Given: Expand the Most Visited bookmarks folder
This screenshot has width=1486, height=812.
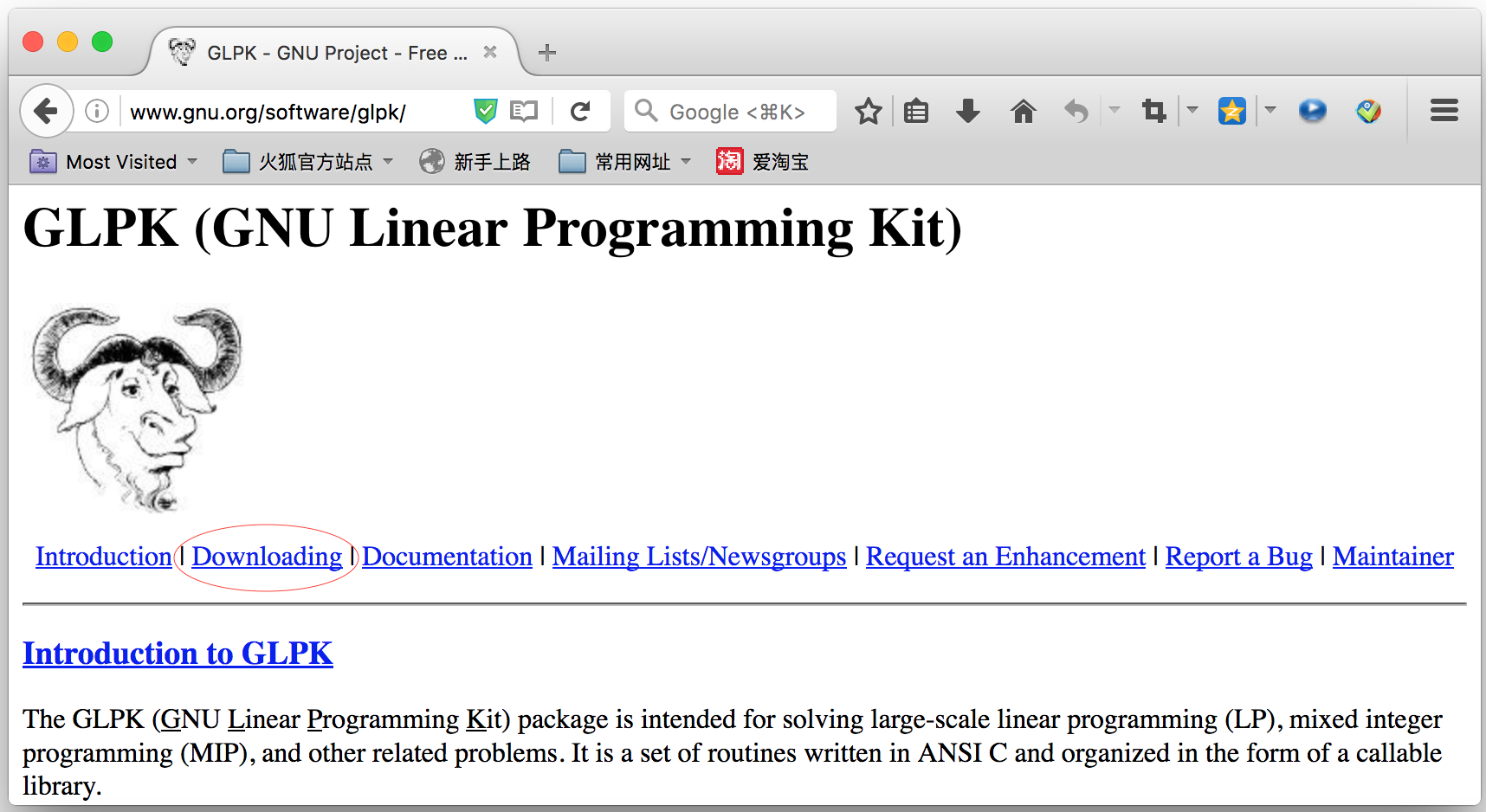Looking at the screenshot, I should (113, 162).
